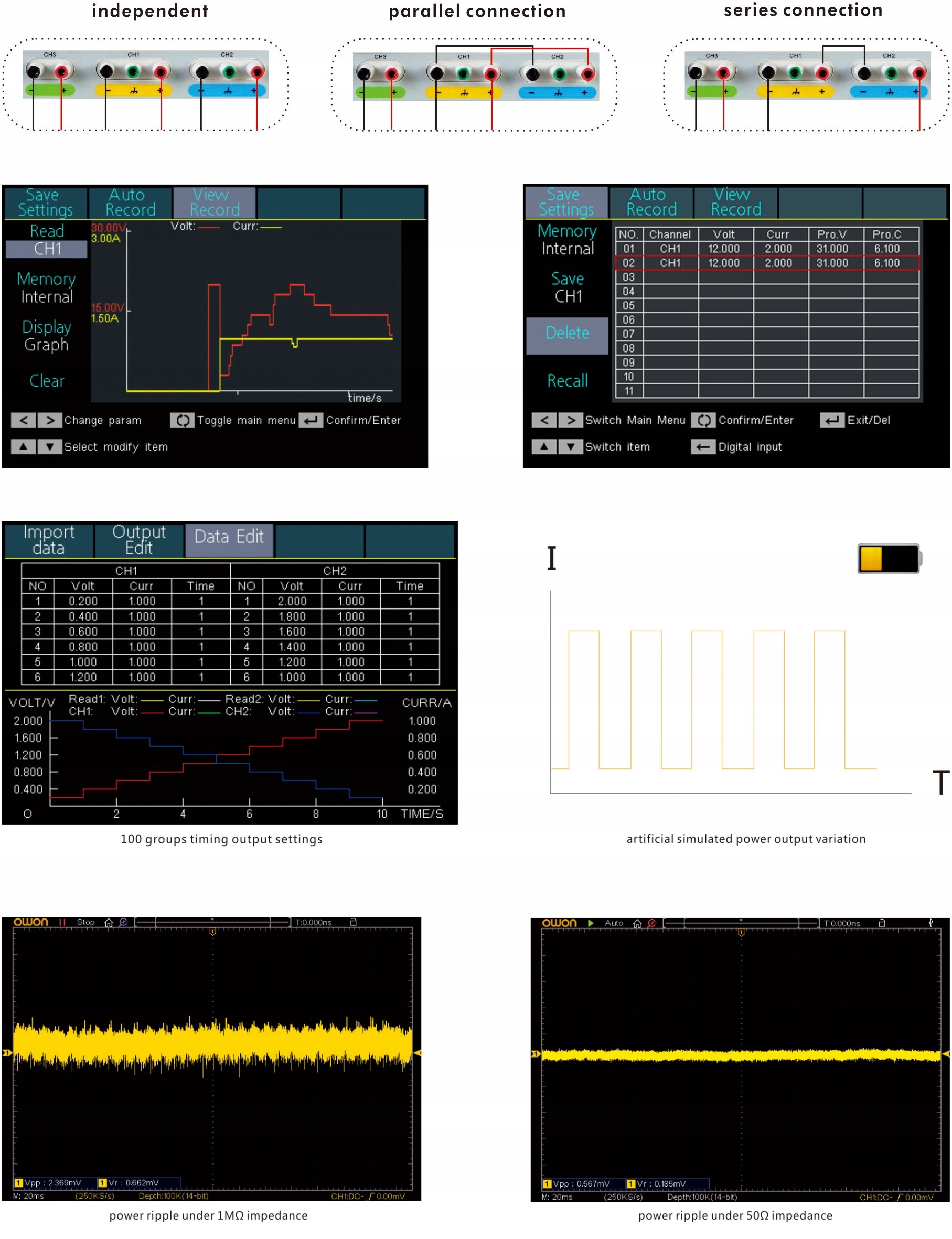
Task: Click the CH2 Volt cell showing 1.400
Action: point(292,647)
